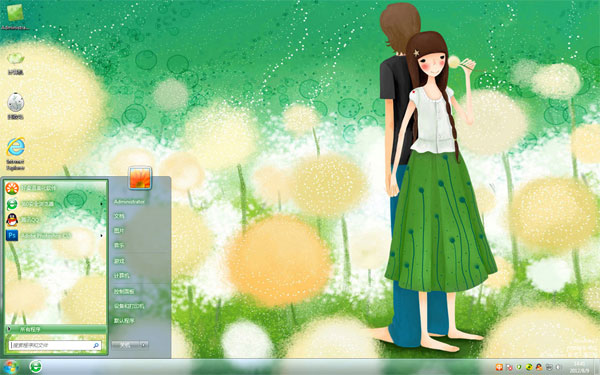Open the green globe browser tray icon
This screenshot has height=375, width=600.
coord(529,368)
